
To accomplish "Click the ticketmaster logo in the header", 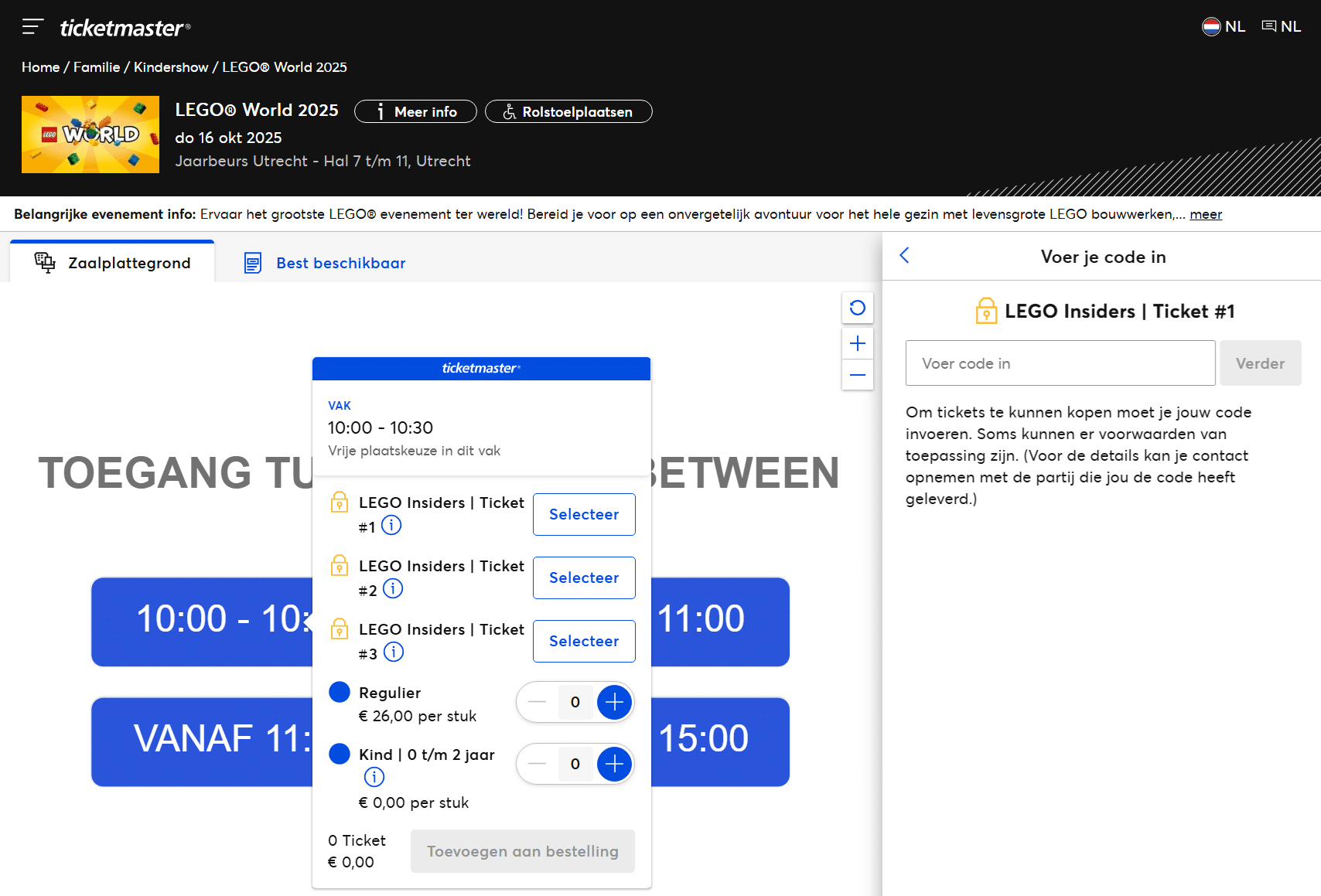I will (x=125, y=28).
